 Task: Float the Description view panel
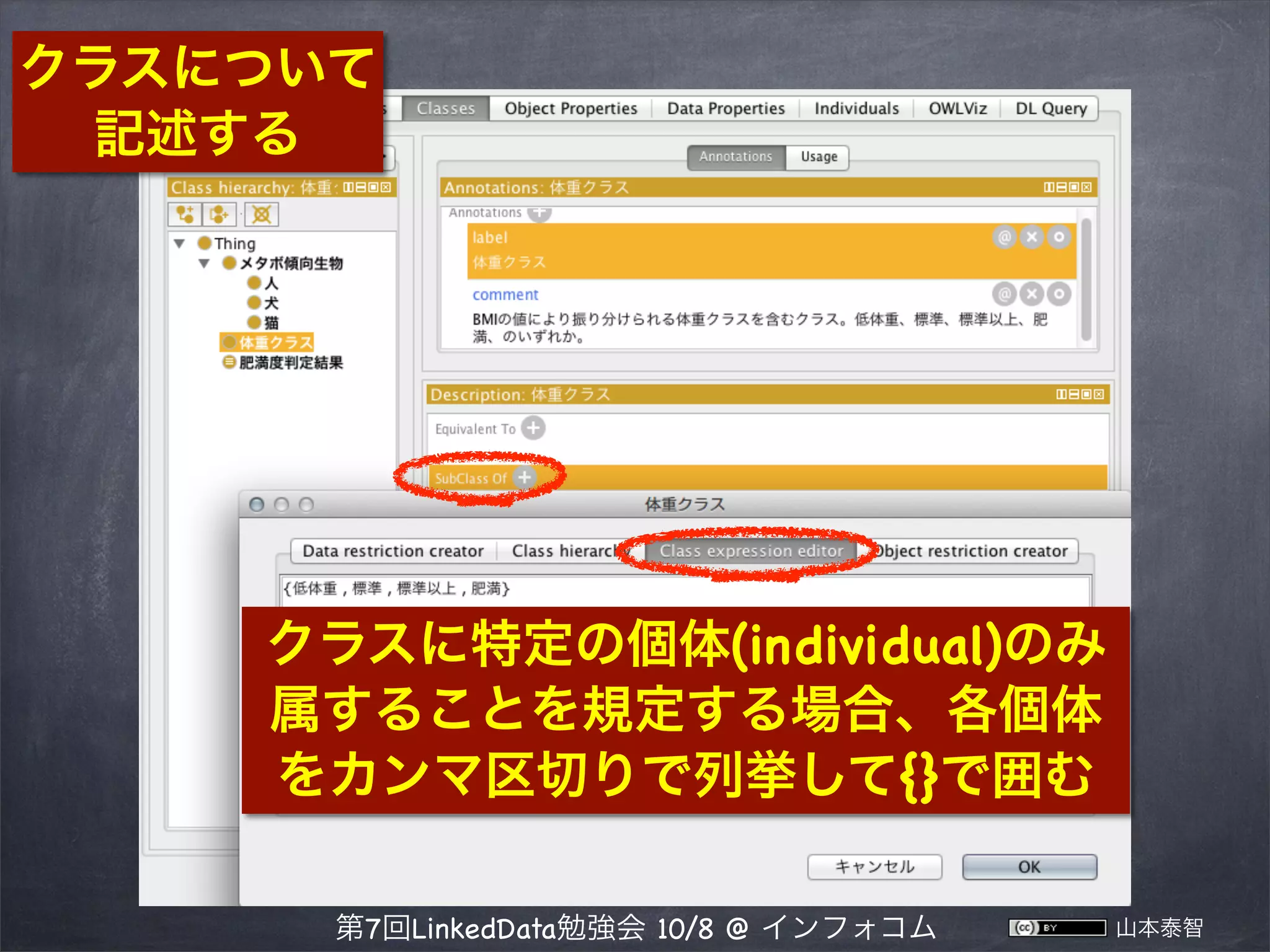pyautogui.click(x=1086, y=394)
